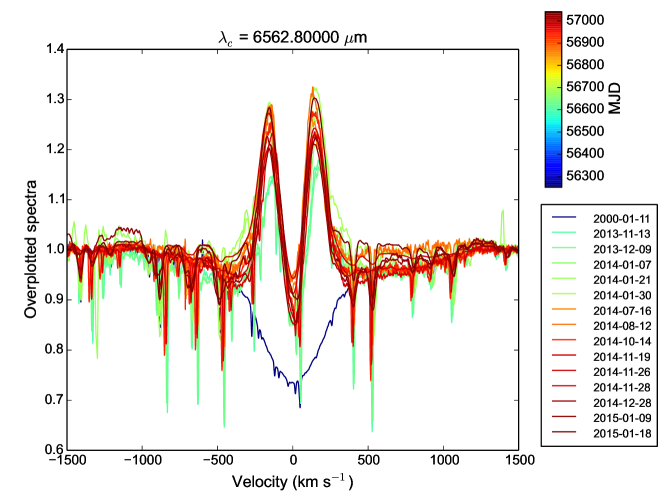This screenshot has width=664, height=501.
Task: Click x-axis tick label 1500
Action: 519,460
